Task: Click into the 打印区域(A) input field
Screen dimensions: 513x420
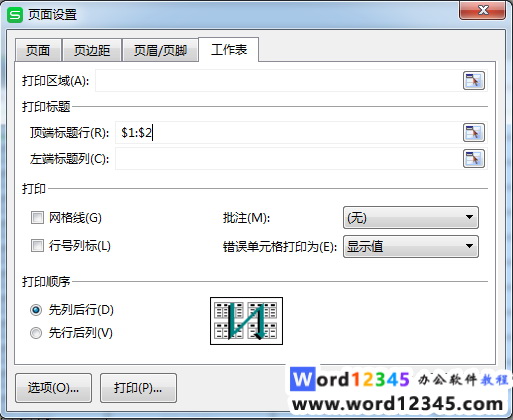Action: pos(279,80)
